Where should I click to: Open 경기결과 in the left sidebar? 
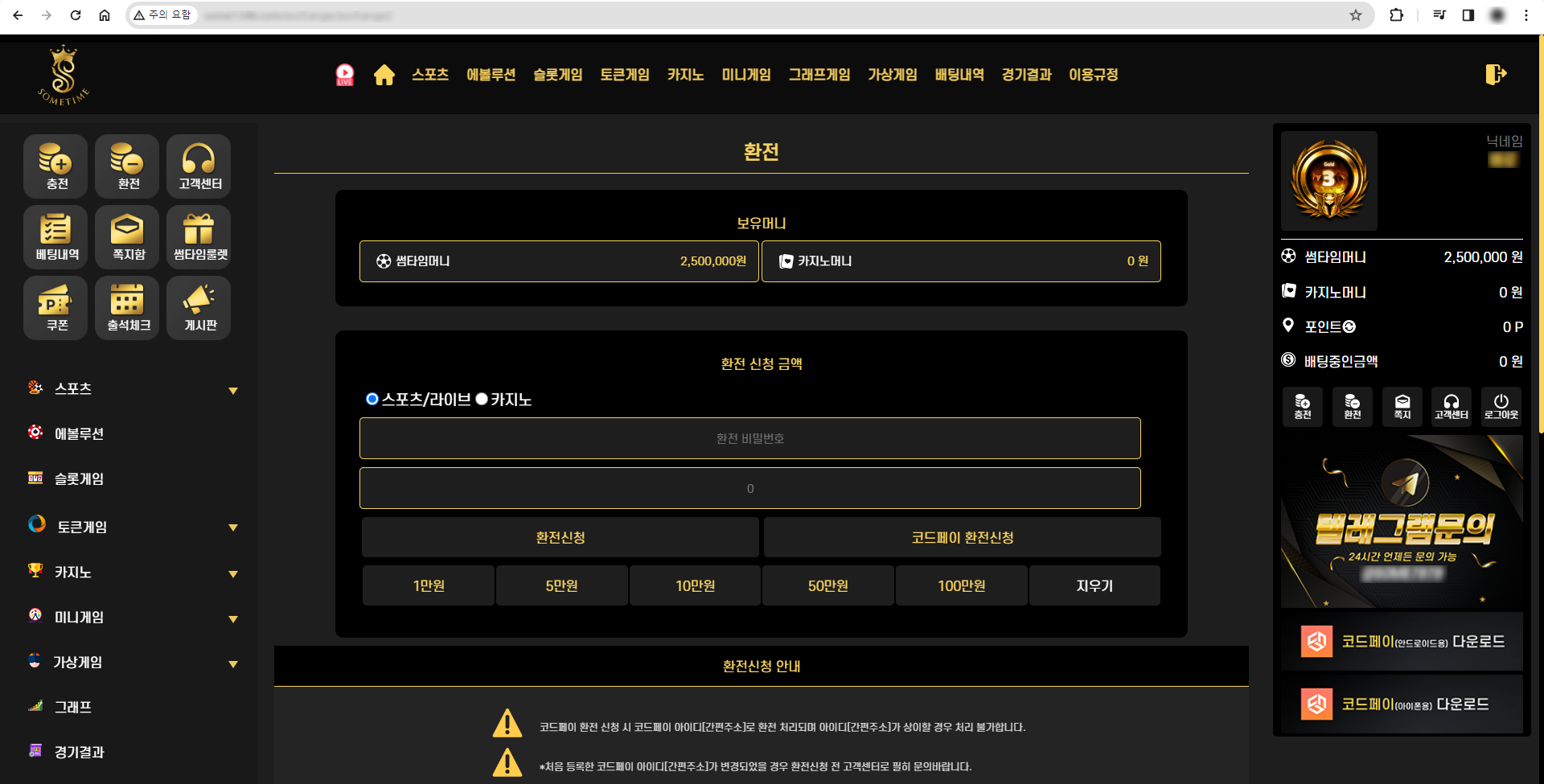pyautogui.click(x=79, y=752)
